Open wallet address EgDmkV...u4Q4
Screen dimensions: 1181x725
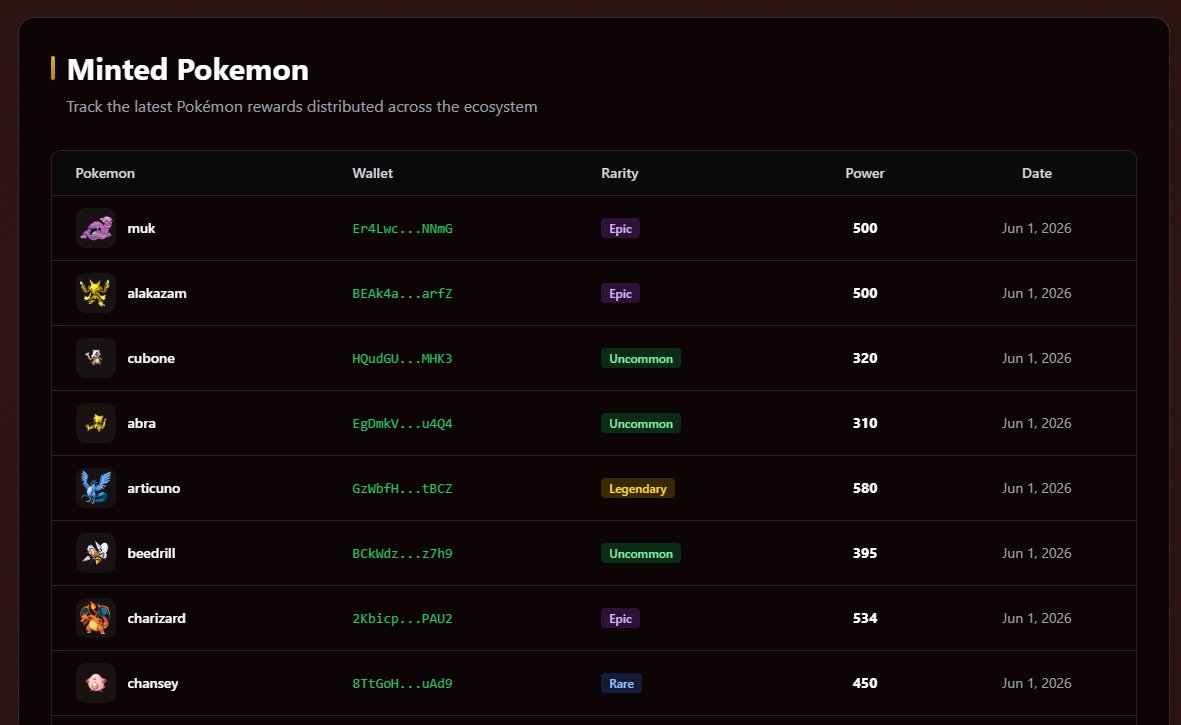(402, 424)
